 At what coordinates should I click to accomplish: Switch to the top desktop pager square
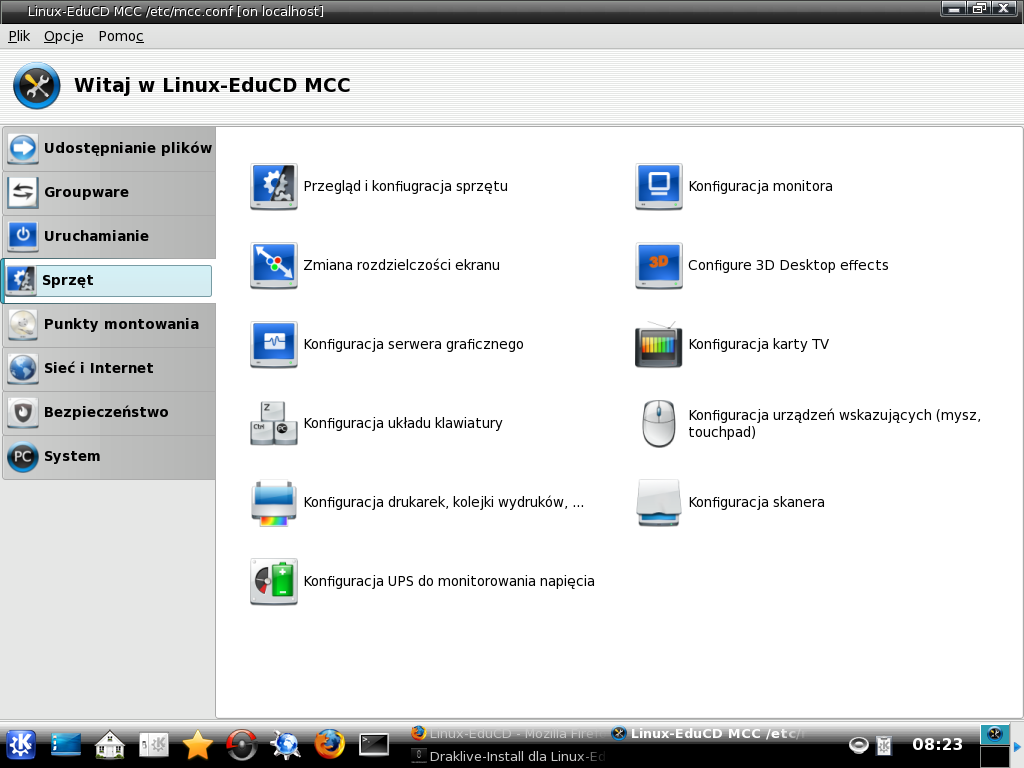point(995,734)
